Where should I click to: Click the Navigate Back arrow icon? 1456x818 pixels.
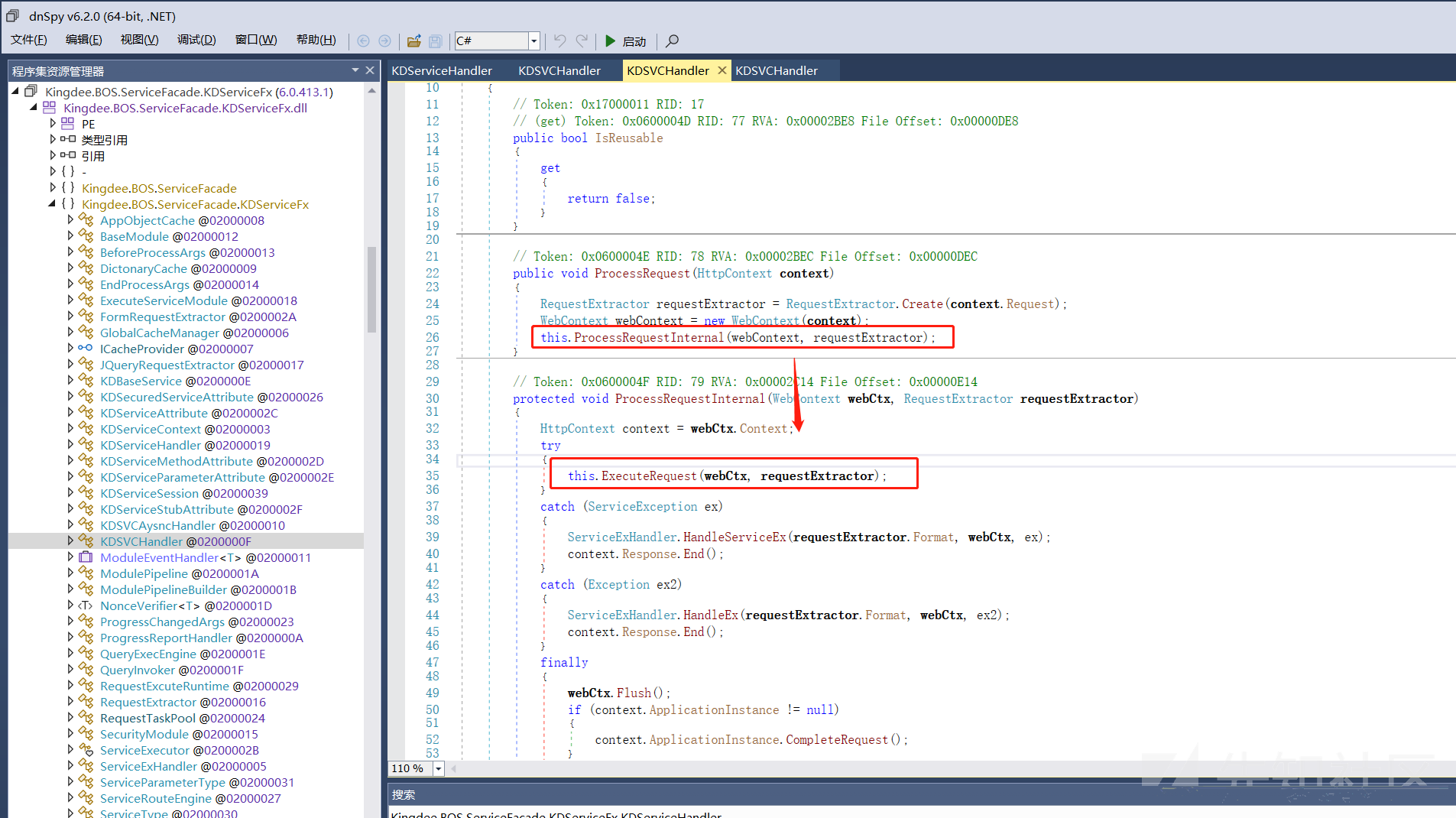coord(363,41)
